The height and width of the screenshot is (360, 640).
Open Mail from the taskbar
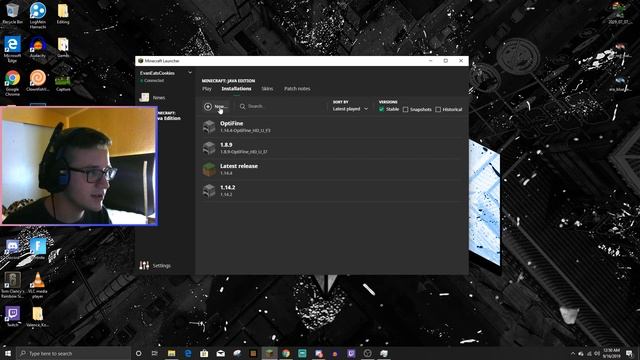[220, 353]
